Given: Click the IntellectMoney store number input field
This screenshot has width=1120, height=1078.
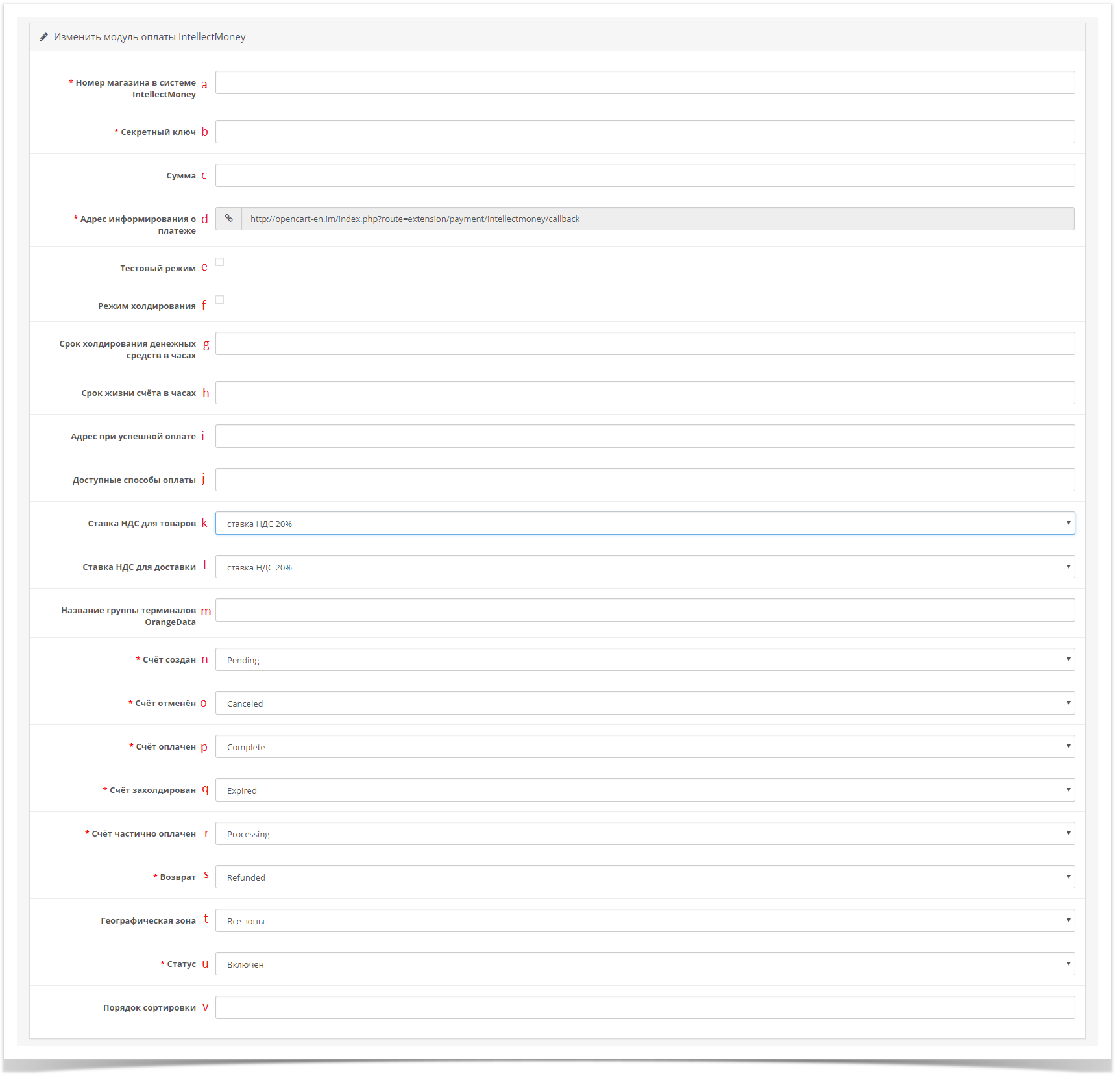Looking at the screenshot, I should coord(644,83).
